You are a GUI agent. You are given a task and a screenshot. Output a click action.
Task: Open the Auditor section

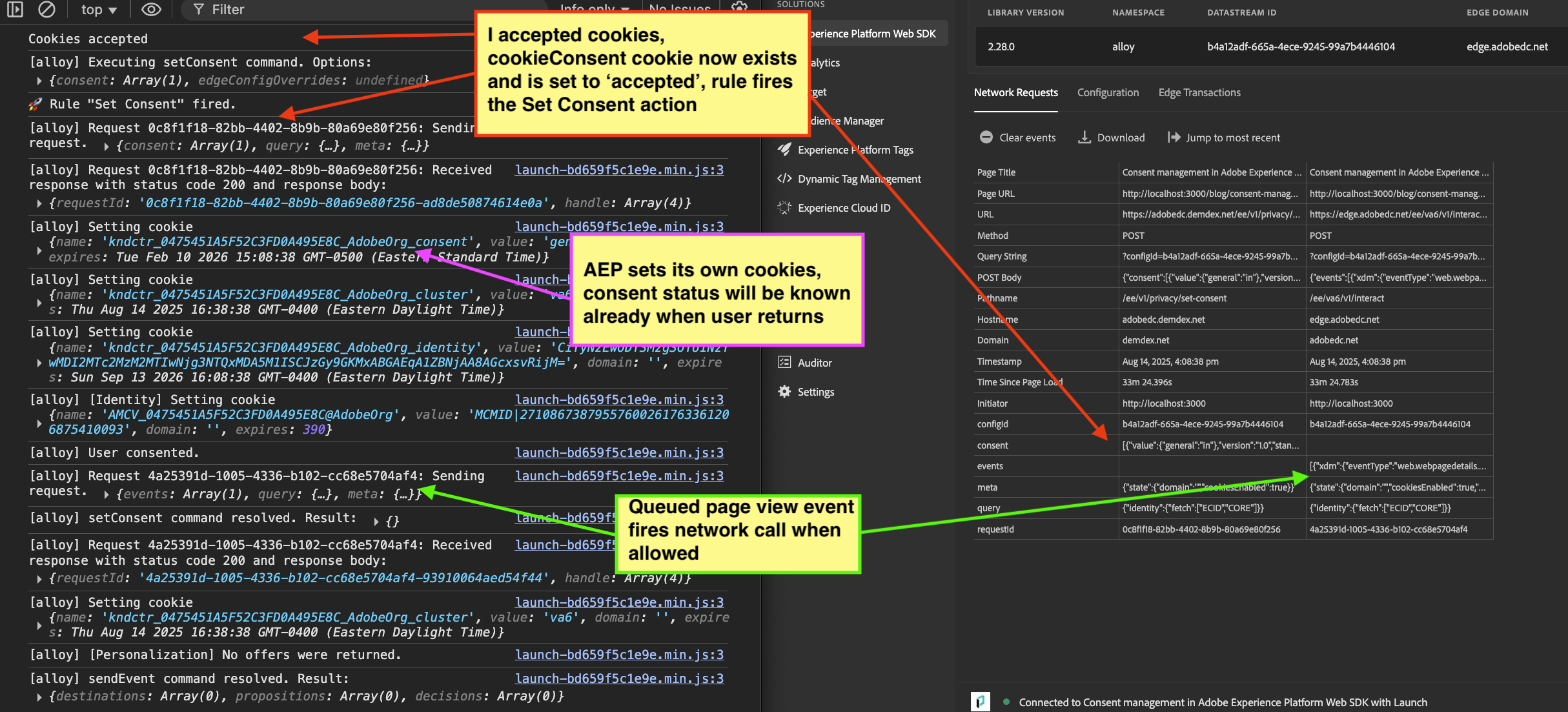[x=815, y=363]
